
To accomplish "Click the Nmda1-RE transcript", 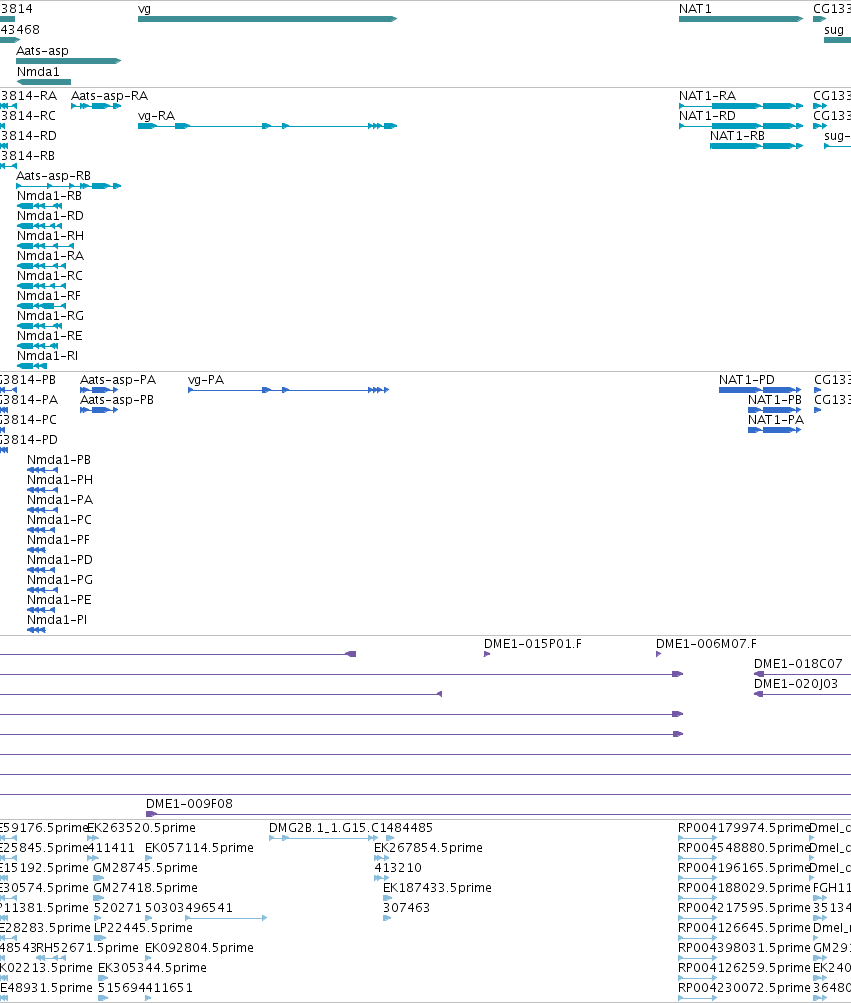I will pos(37,346).
